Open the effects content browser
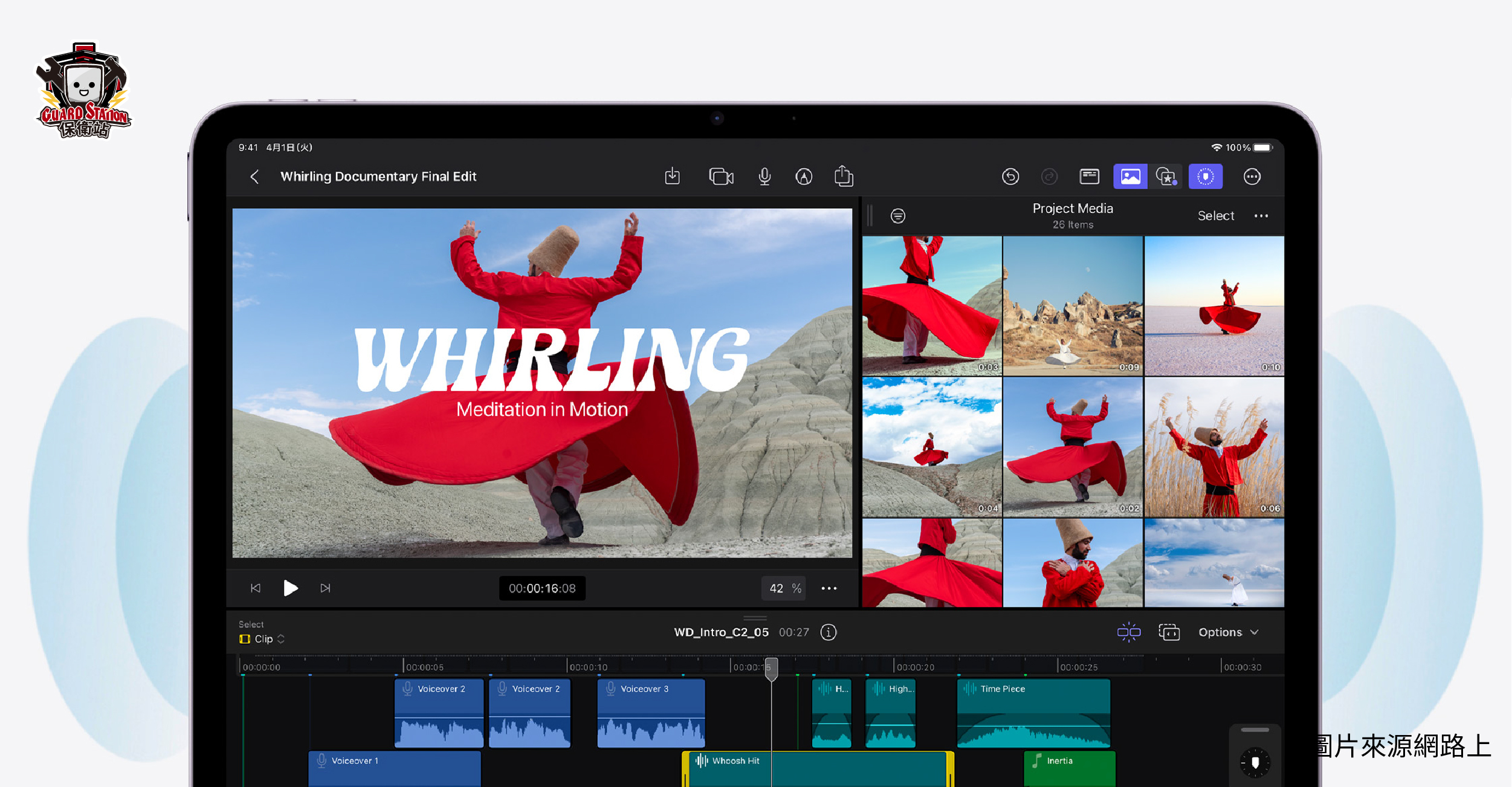This screenshot has width=1512, height=787. (x=1166, y=177)
